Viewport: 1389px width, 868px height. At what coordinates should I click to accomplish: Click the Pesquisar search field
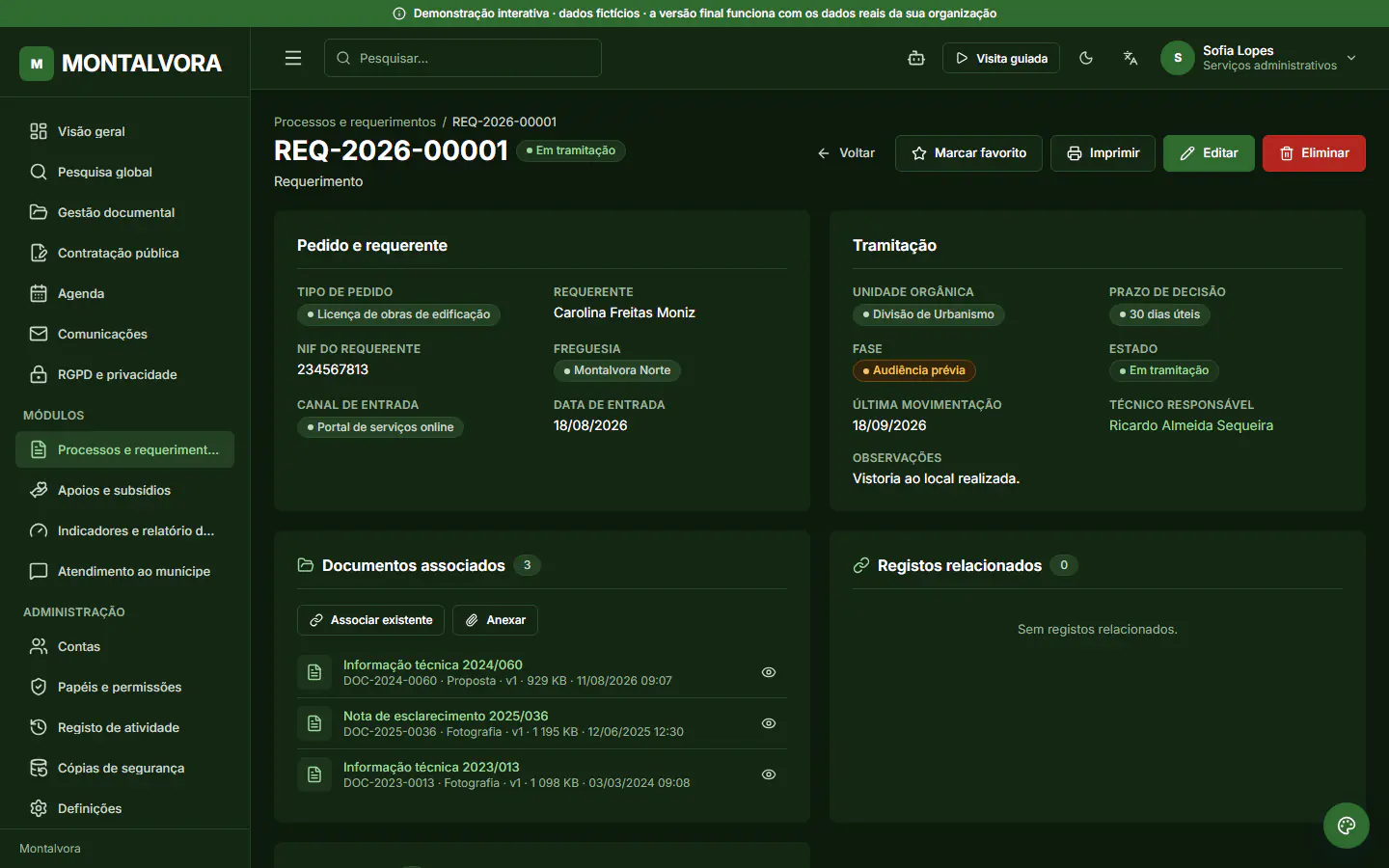[463, 58]
